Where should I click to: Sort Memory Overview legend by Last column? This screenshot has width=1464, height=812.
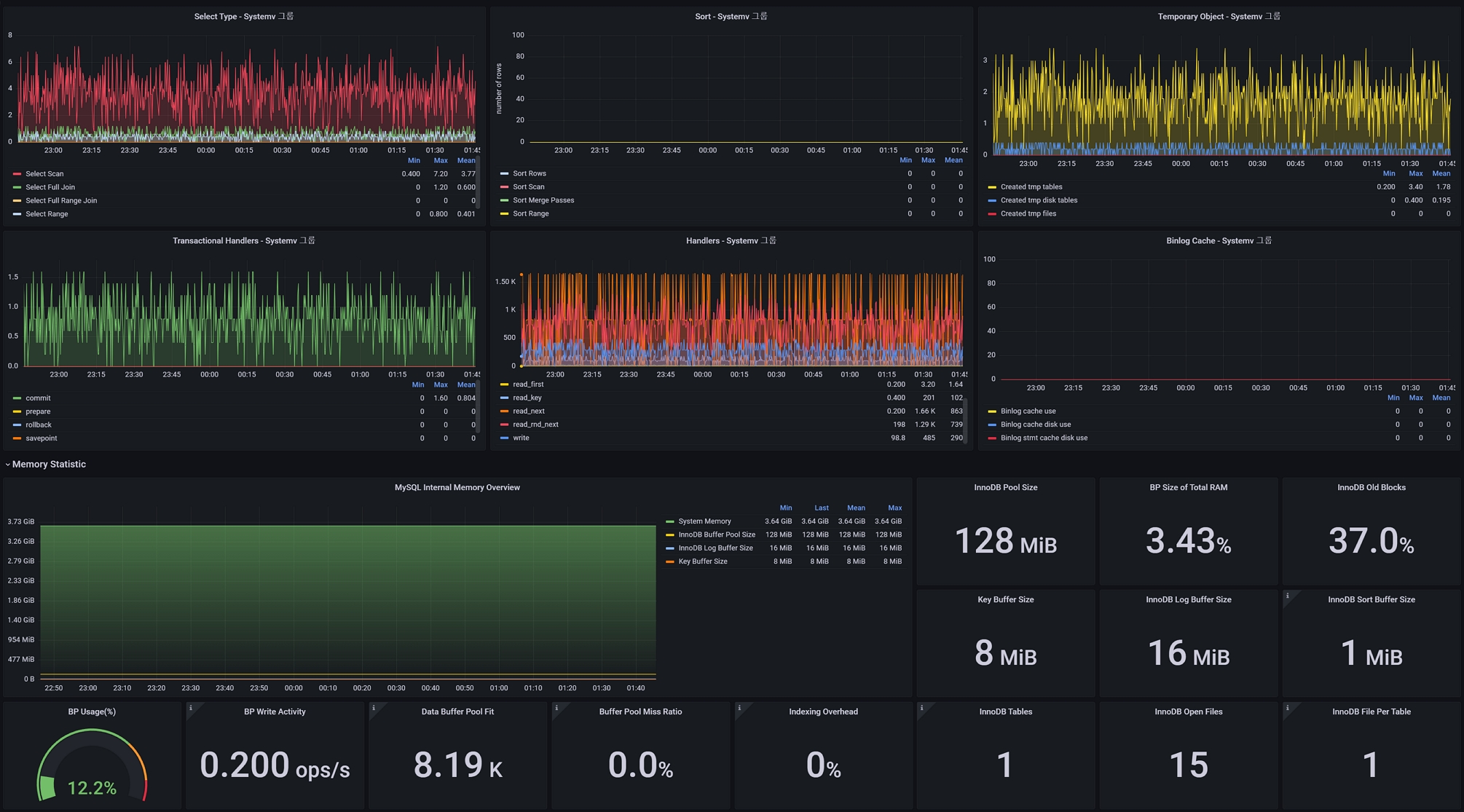[821, 508]
